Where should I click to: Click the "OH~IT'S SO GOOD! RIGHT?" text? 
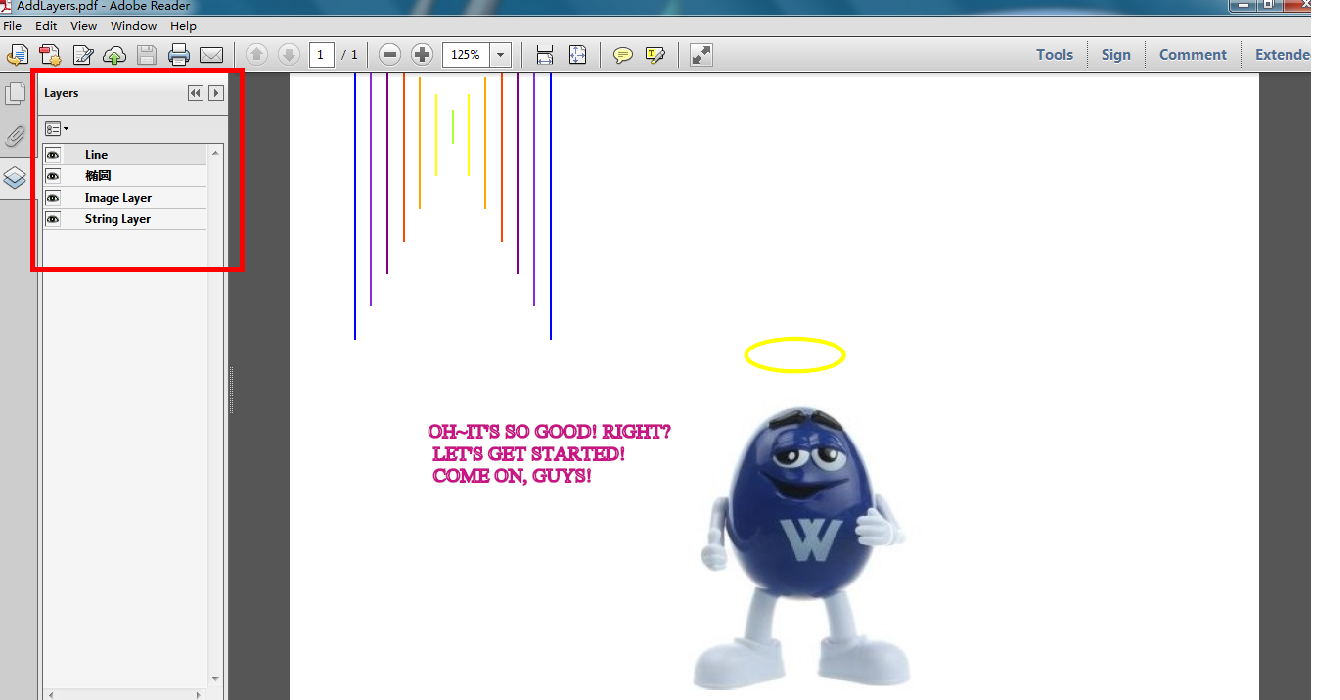tap(550, 432)
